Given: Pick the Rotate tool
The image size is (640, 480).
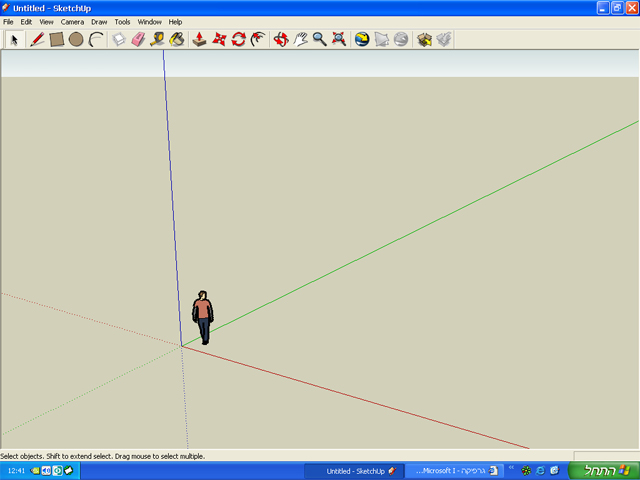Looking at the screenshot, I should tap(239, 40).
